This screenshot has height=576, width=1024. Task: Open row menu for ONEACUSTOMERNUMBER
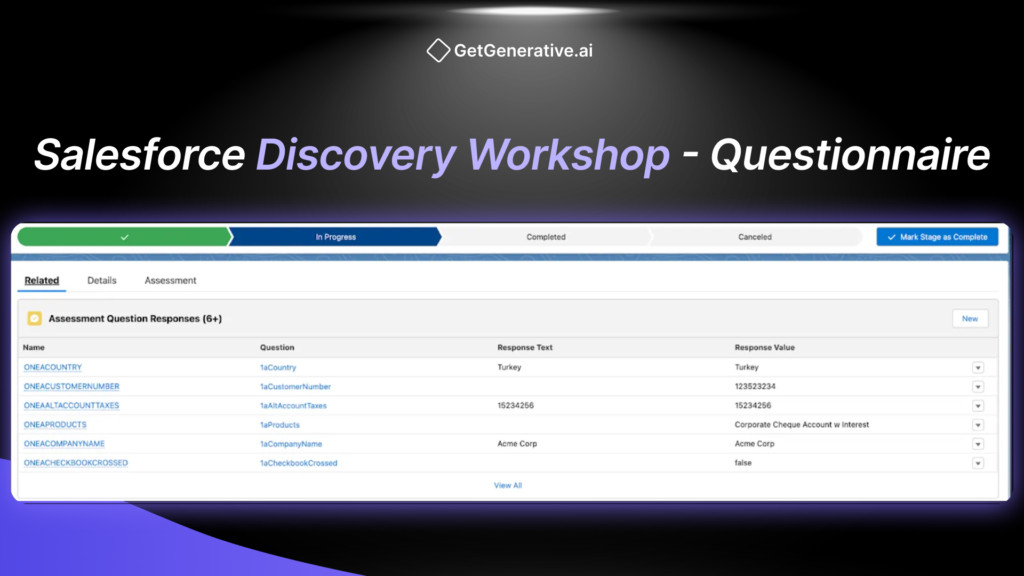[x=978, y=387]
